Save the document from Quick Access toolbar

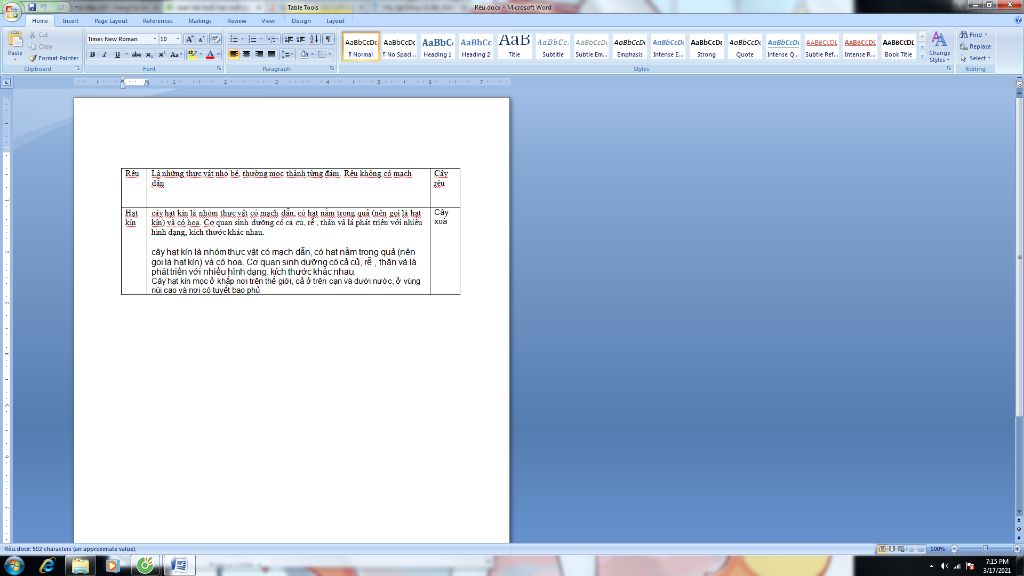point(31,7)
